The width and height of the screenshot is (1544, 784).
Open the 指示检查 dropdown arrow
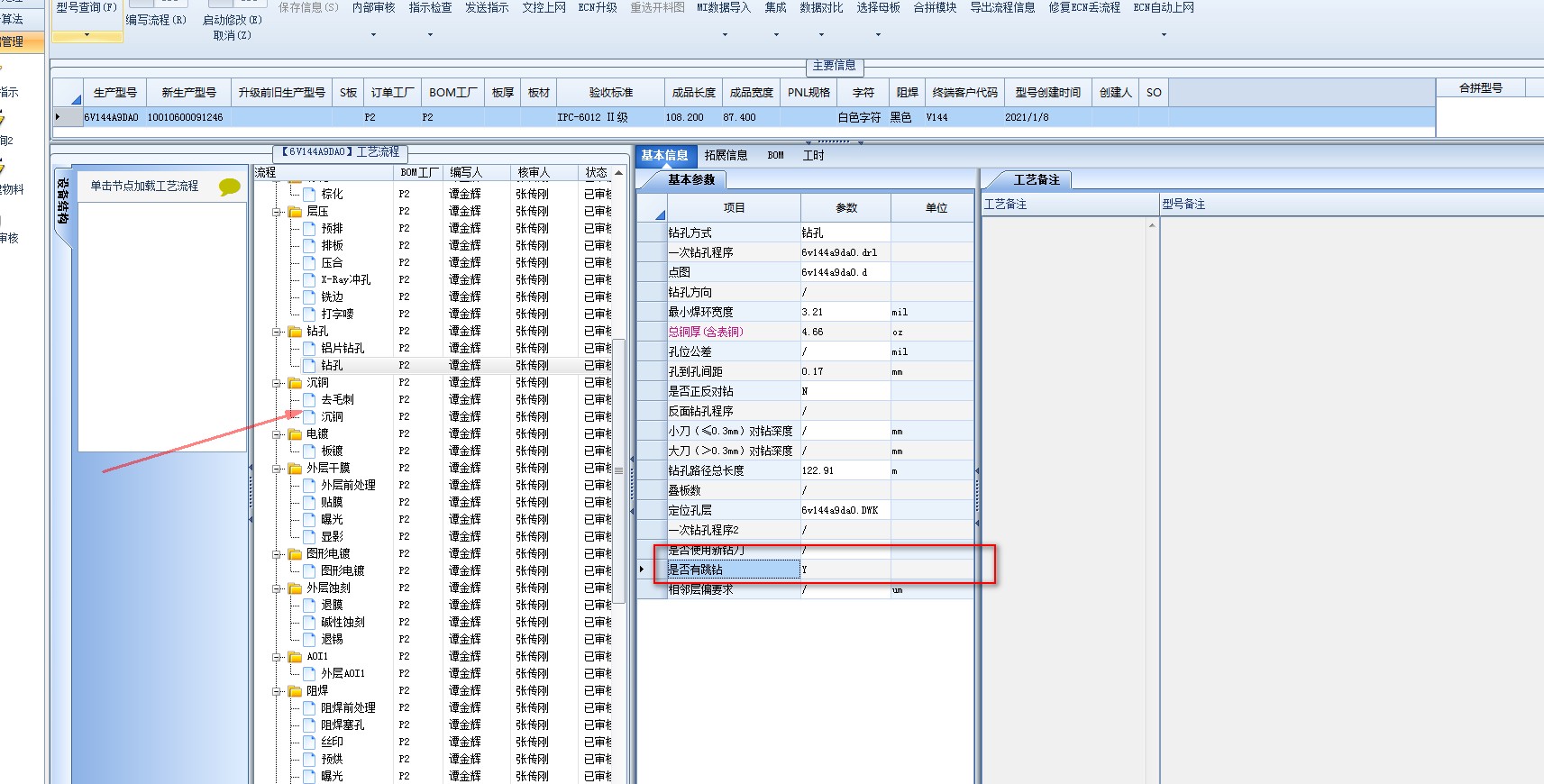click(430, 35)
